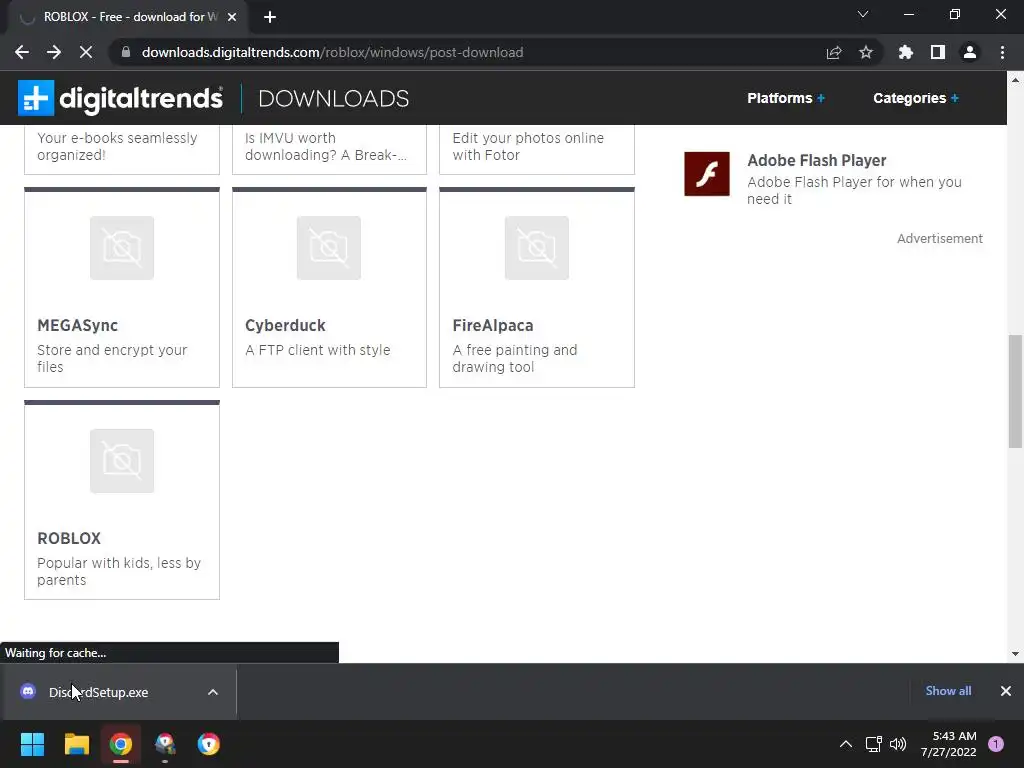This screenshot has height=768, width=1024.
Task: Open the circular keyhole app on taskbar
Action: tap(209, 744)
